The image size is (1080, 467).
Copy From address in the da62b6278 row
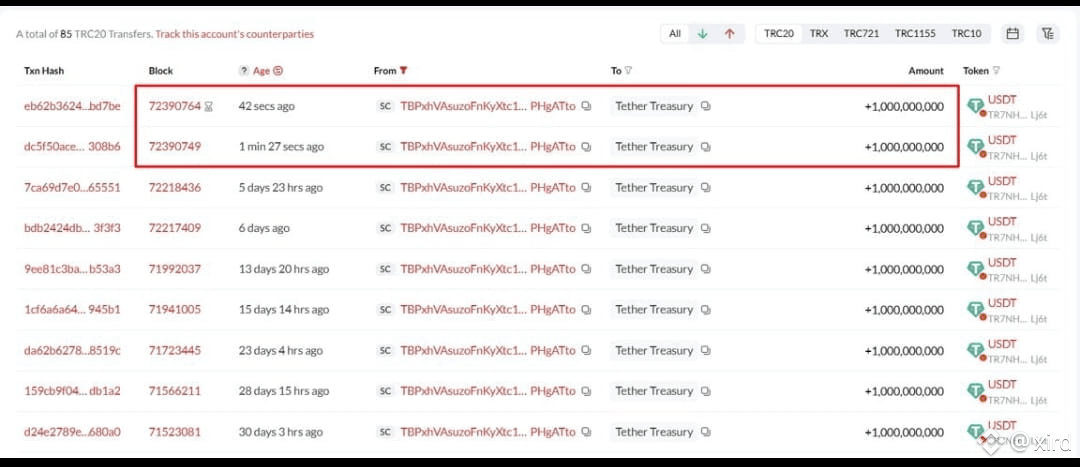coord(586,351)
